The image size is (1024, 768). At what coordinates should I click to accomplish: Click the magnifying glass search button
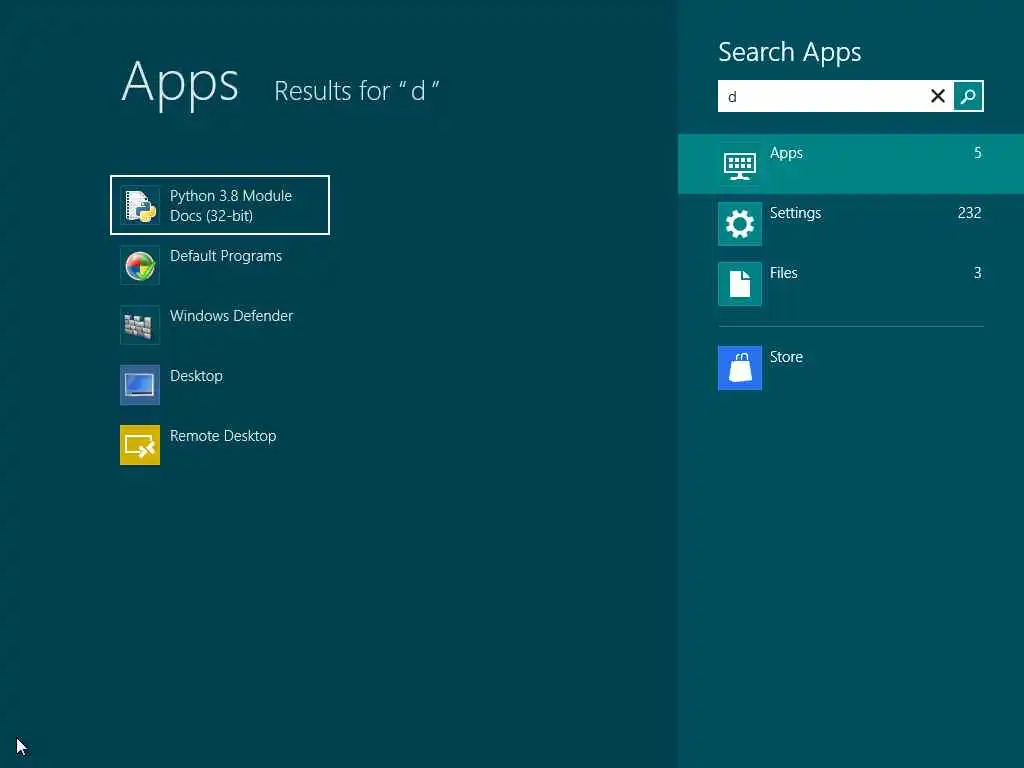click(968, 96)
